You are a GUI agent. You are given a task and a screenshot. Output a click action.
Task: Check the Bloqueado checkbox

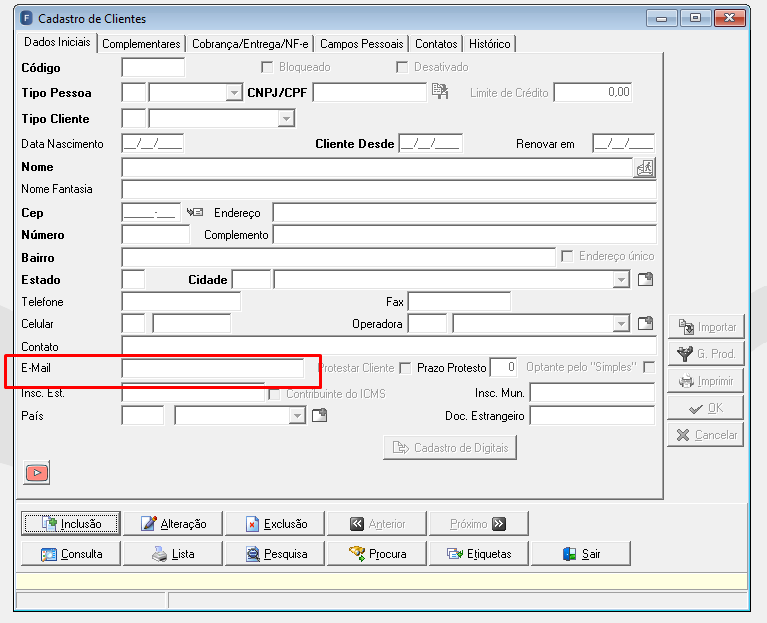point(267,67)
